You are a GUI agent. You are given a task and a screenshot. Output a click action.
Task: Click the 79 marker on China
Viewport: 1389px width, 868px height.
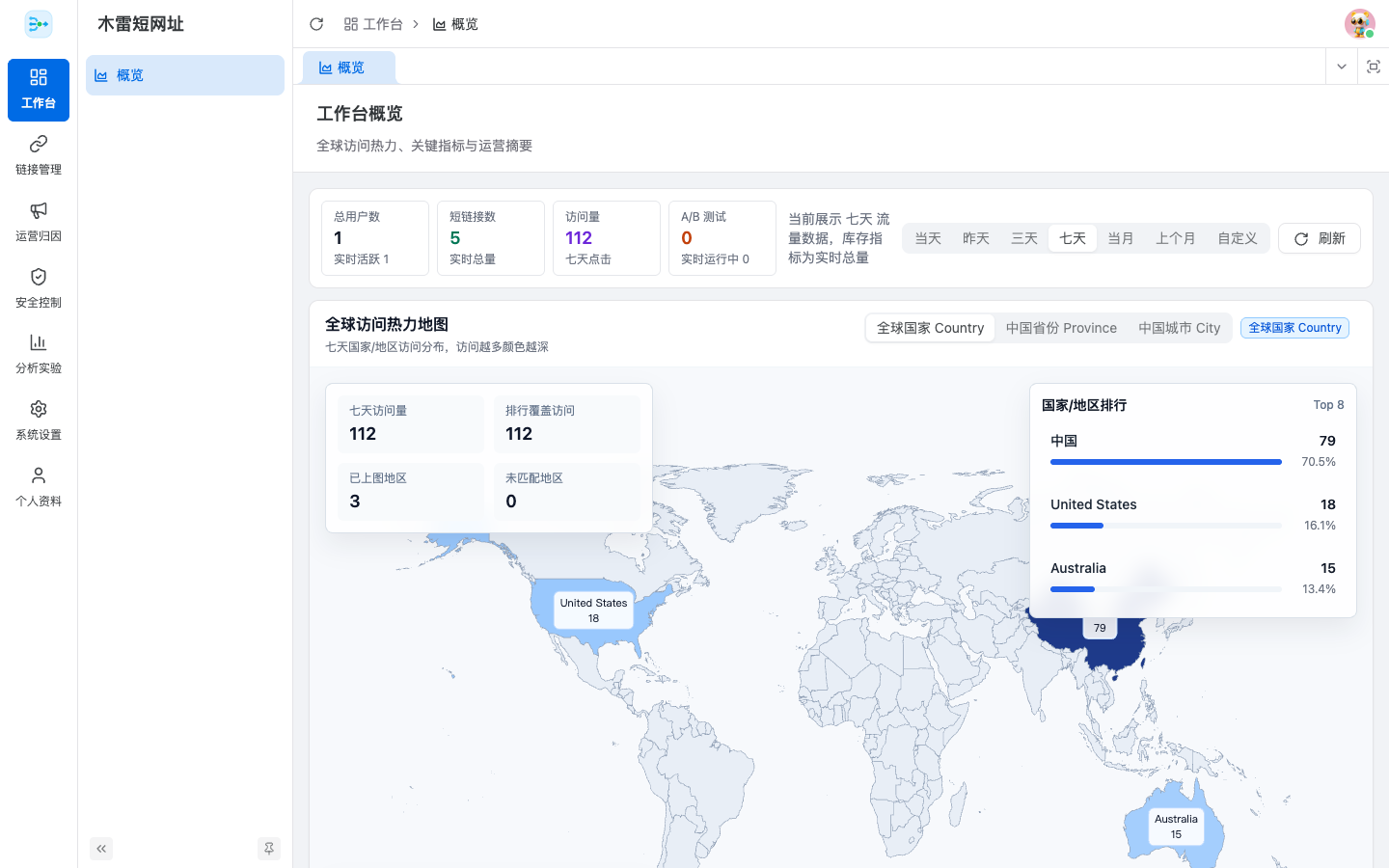[x=1100, y=628]
